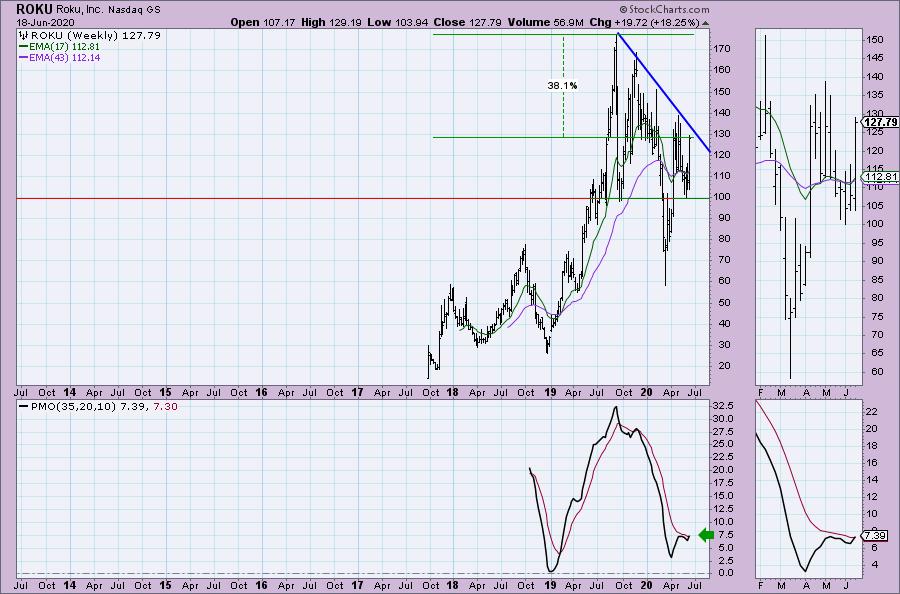
Task: Click the red horizontal support line at 100
Action: pos(304,199)
